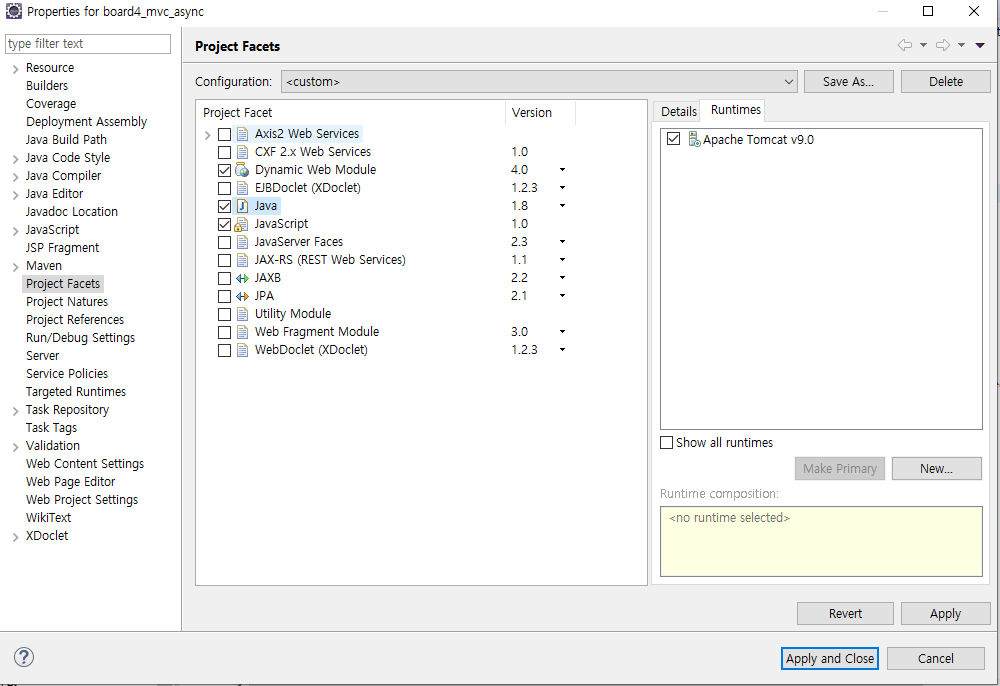Click the Utility Module facet icon
The width and height of the screenshot is (1000, 686).
tap(242, 314)
